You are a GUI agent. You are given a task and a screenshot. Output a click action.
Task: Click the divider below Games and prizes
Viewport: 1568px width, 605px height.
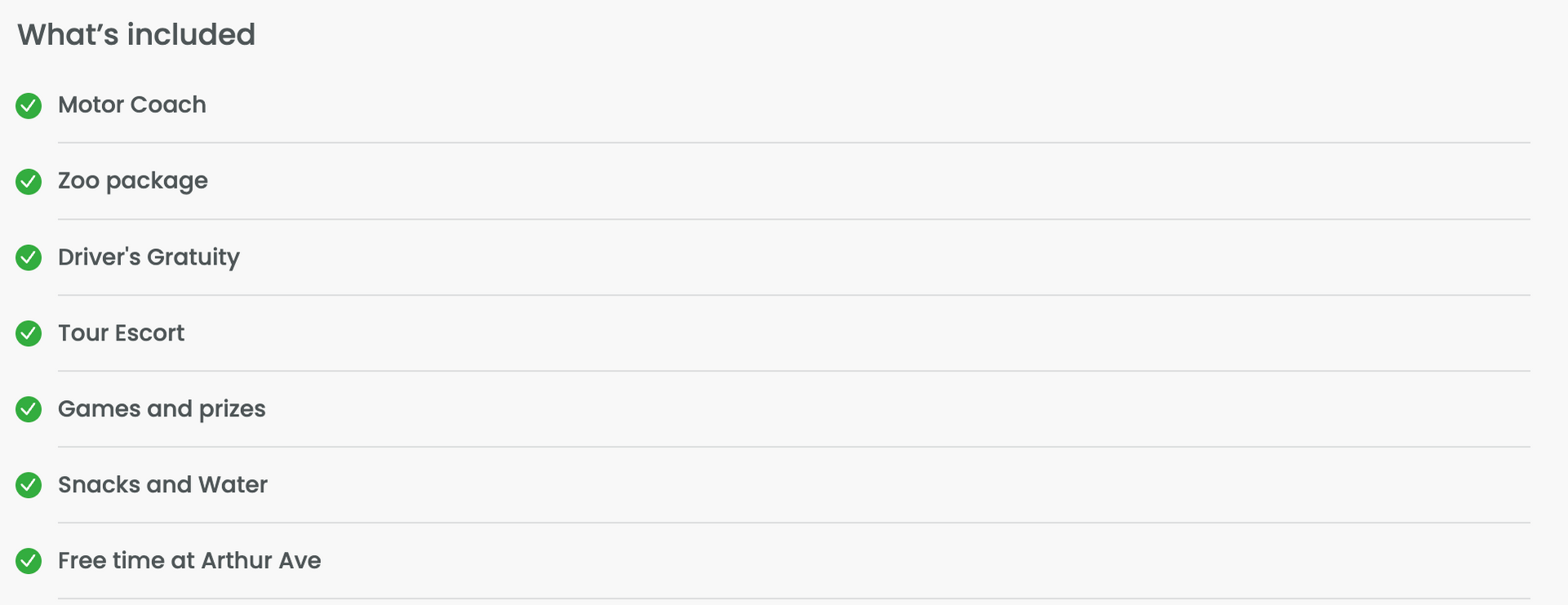pos(794,447)
